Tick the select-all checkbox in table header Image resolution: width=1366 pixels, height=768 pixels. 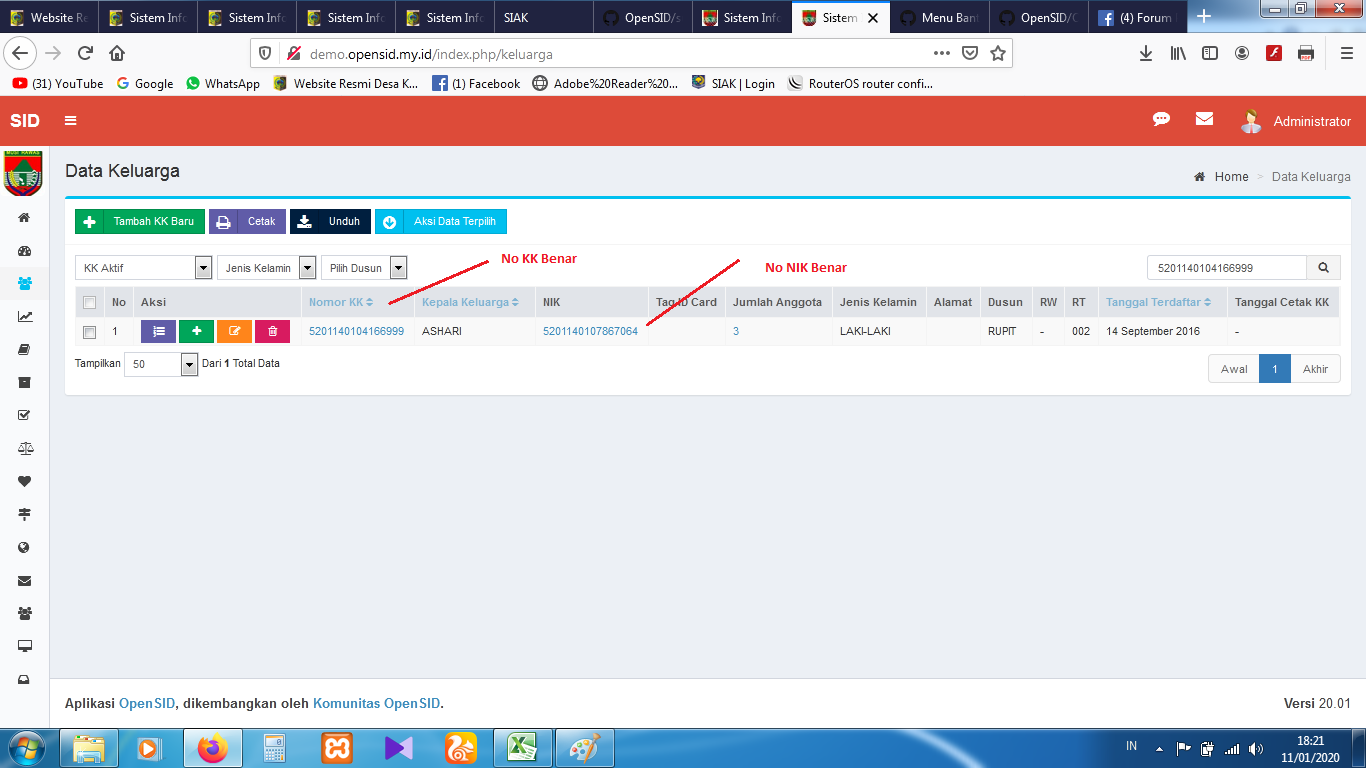(x=90, y=302)
